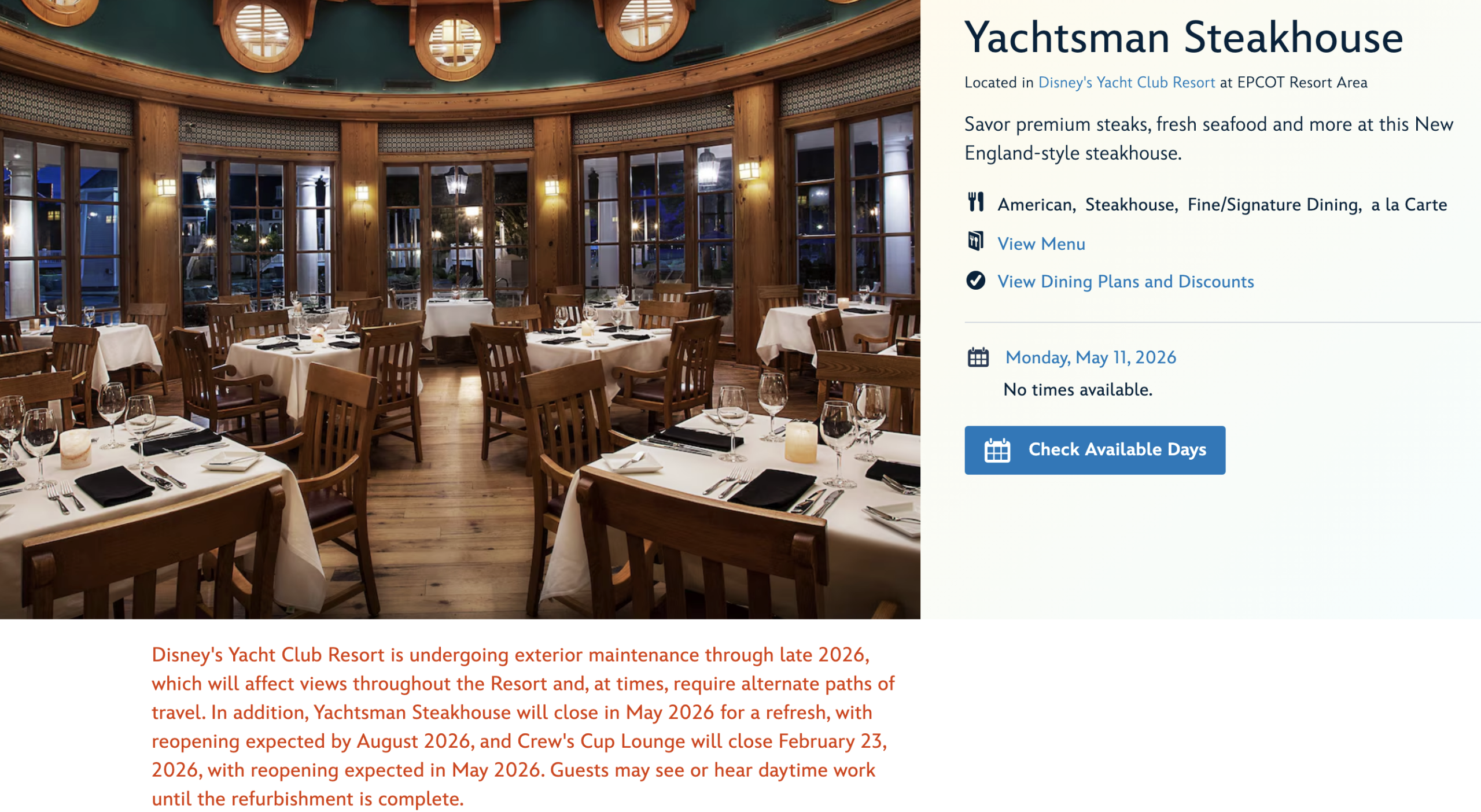
Task: Click the Savor premium steaks description
Action: pyautogui.click(x=1209, y=139)
